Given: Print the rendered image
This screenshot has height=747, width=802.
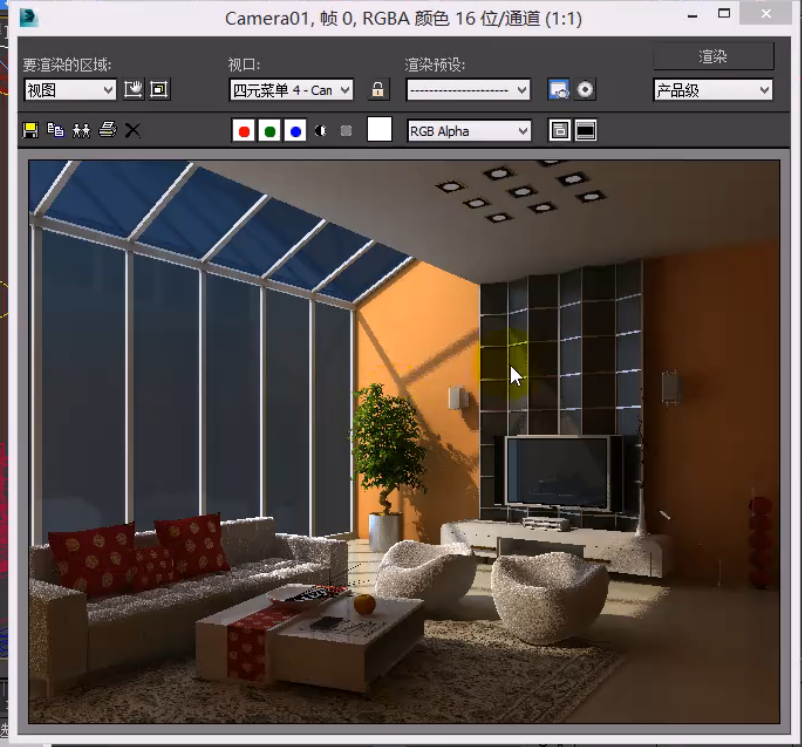Looking at the screenshot, I should (107, 130).
